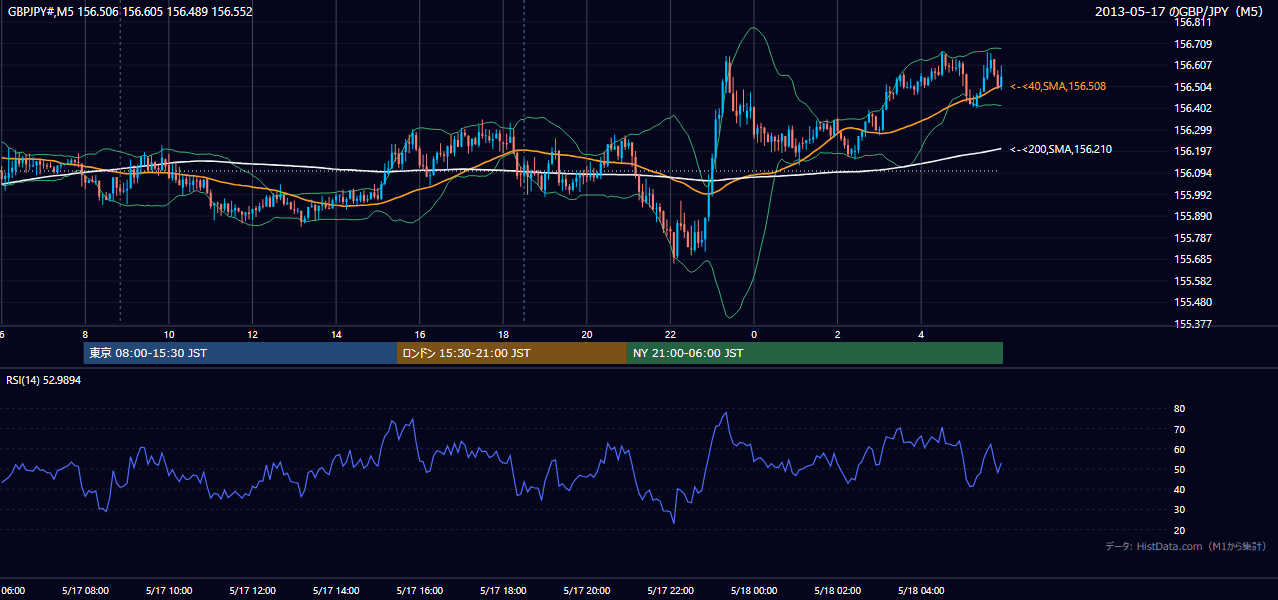The height and width of the screenshot is (600, 1278).
Task: Click price axis value 156.197
Action: tap(1193, 151)
